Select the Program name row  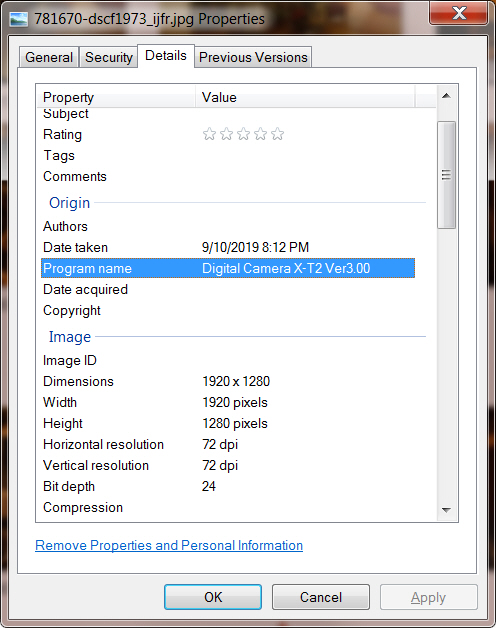pyautogui.click(x=228, y=268)
